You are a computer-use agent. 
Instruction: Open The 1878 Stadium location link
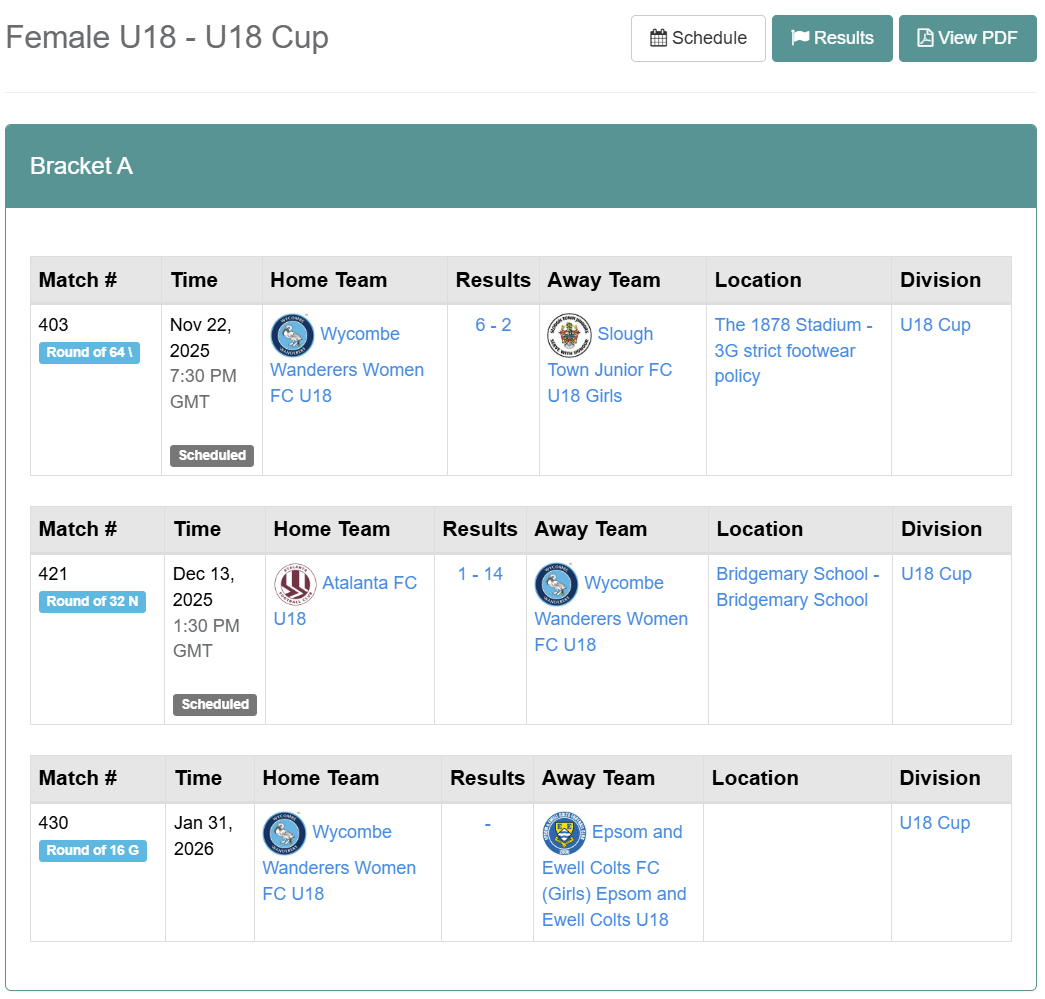(x=793, y=350)
